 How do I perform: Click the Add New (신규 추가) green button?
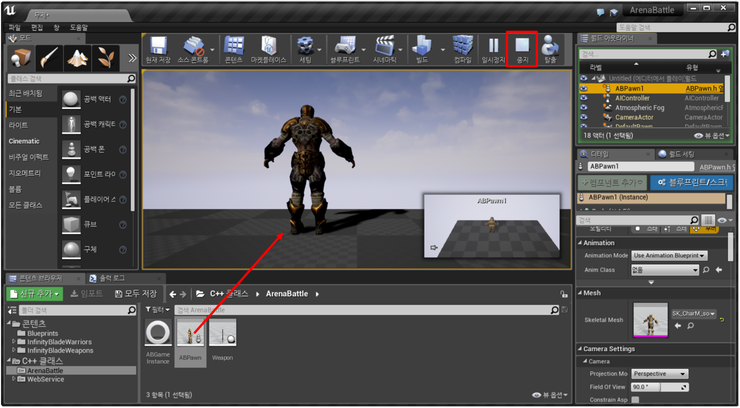pyautogui.click(x=35, y=294)
